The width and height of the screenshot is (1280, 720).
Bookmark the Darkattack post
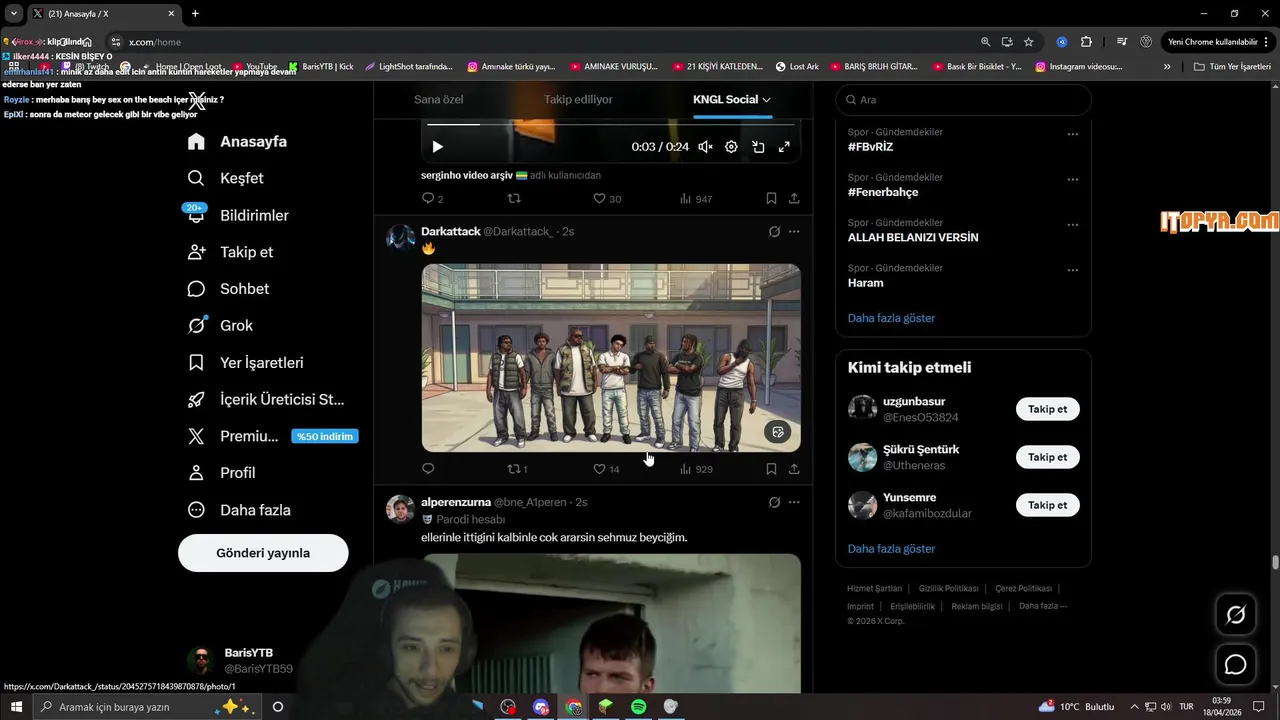click(x=771, y=469)
